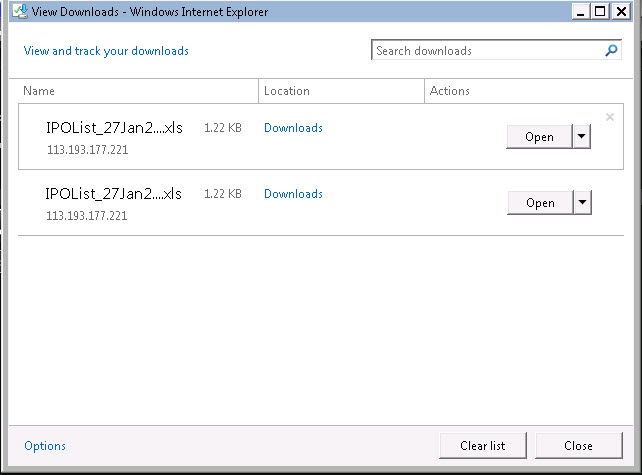Select first IPOList_27Jan2....xls file name

pyautogui.click(x=114, y=128)
